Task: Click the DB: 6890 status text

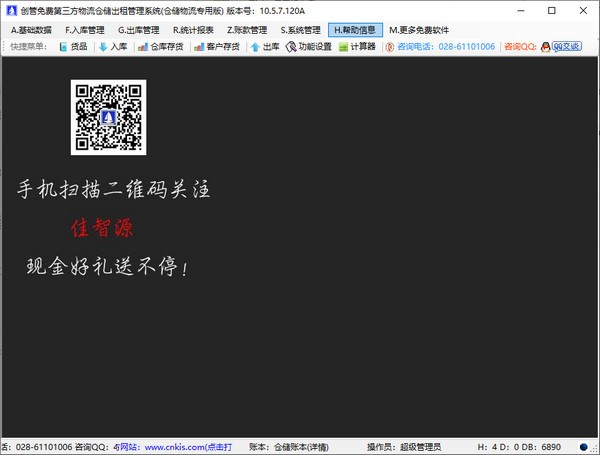Action: [x=543, y=447]
